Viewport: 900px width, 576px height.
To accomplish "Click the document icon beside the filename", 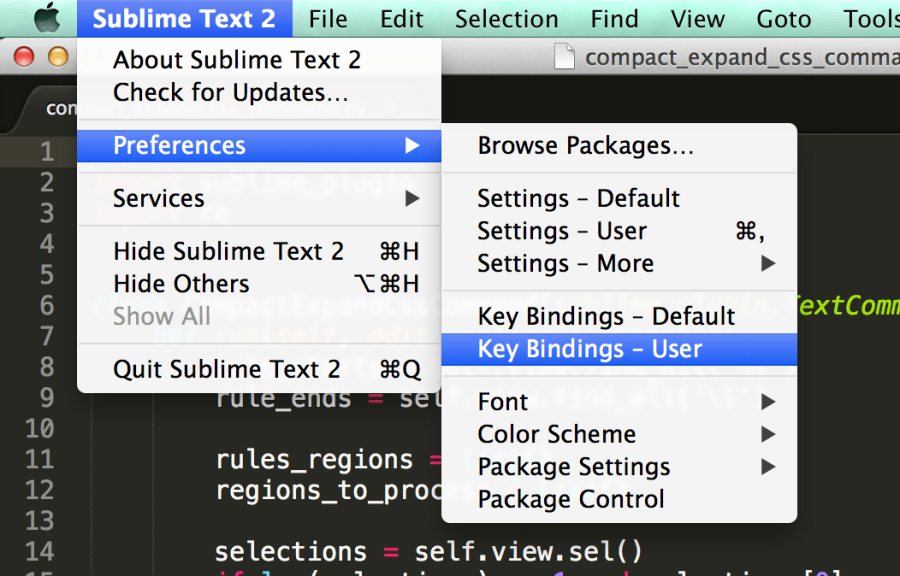I will point(565,57).
